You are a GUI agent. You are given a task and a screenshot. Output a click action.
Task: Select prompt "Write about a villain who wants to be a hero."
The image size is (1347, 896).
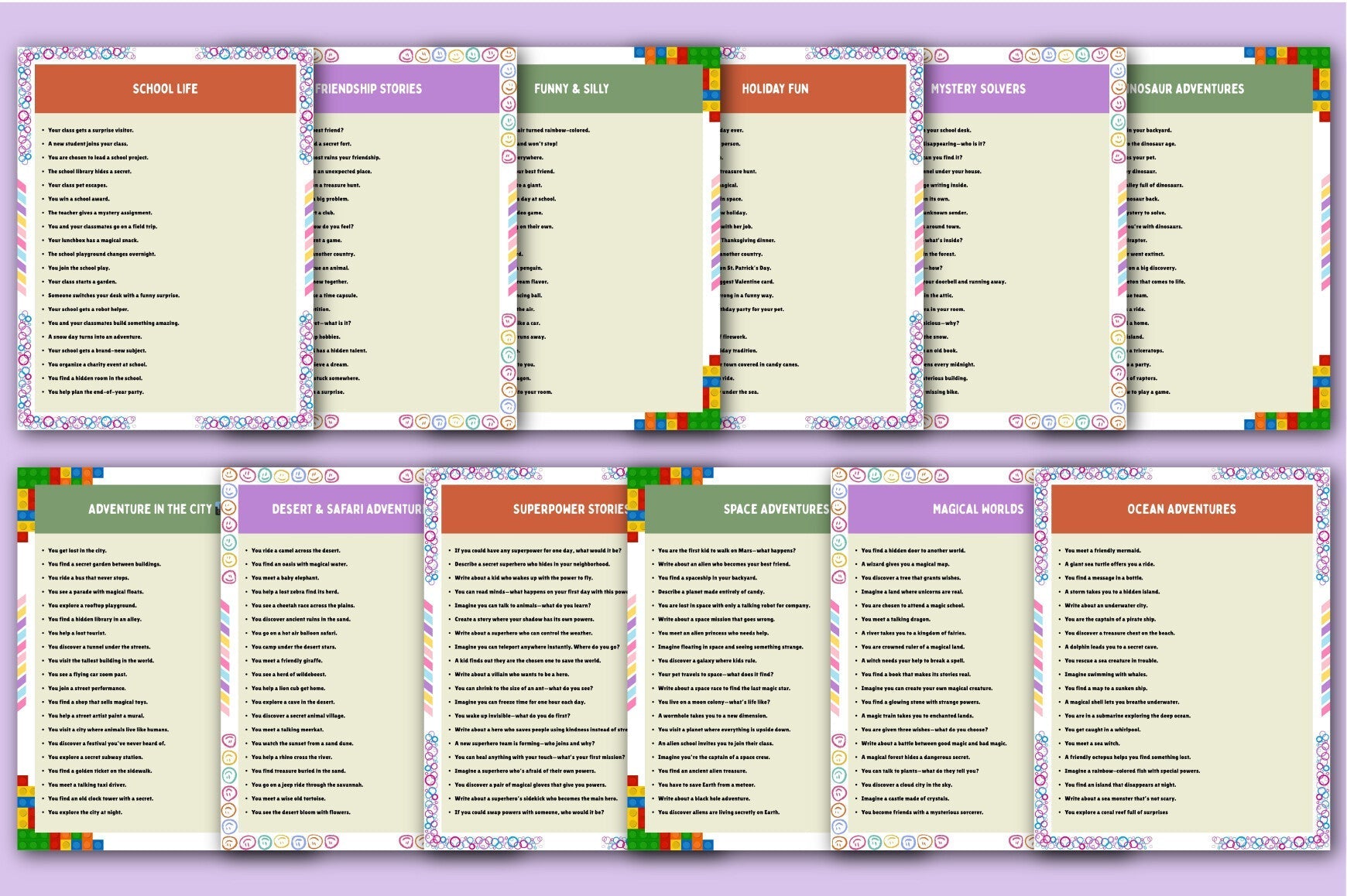coord(512,675)
